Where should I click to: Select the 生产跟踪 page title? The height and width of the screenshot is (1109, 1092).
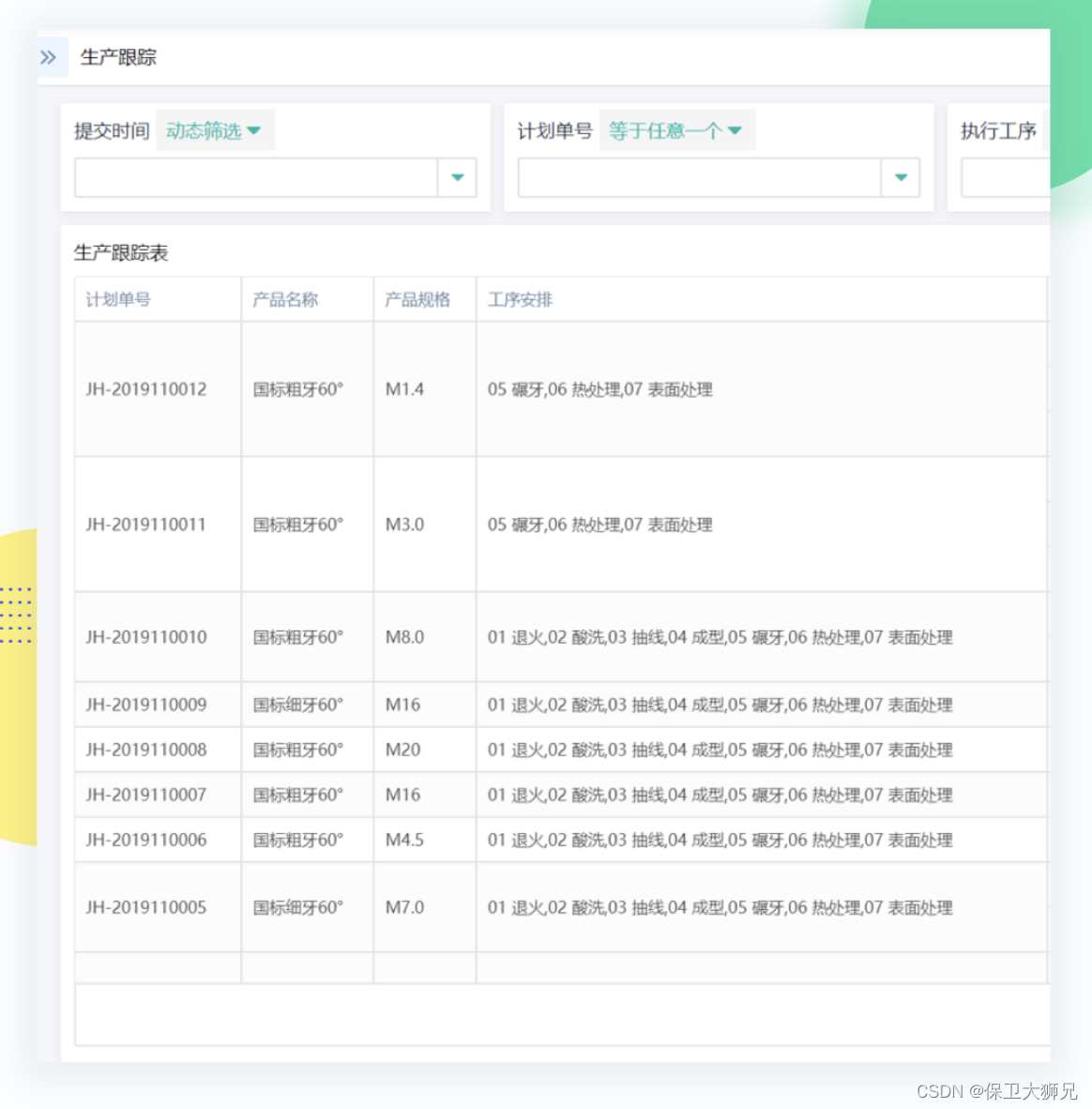119,57
